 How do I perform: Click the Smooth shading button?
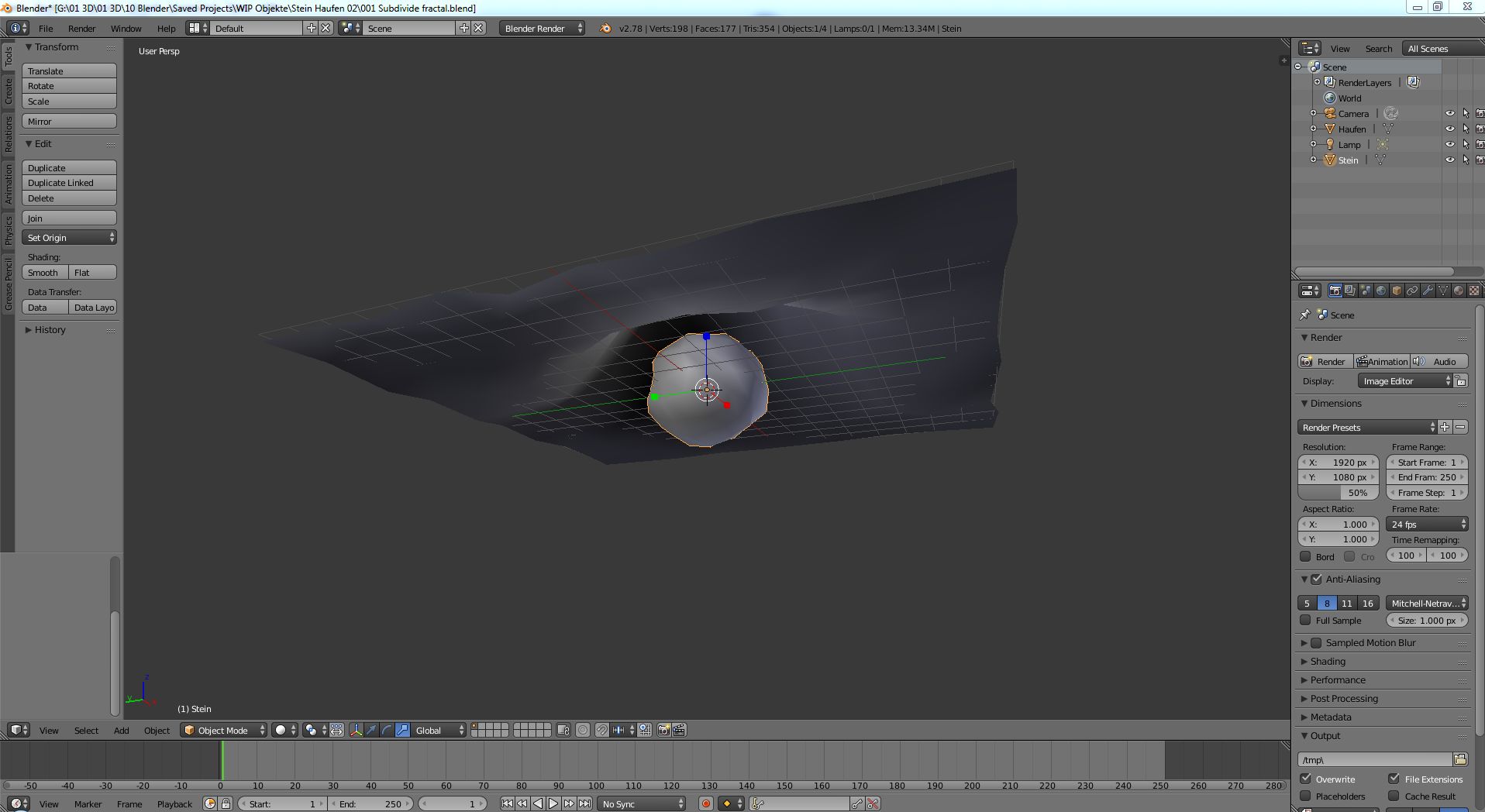(x=44, y=273)
